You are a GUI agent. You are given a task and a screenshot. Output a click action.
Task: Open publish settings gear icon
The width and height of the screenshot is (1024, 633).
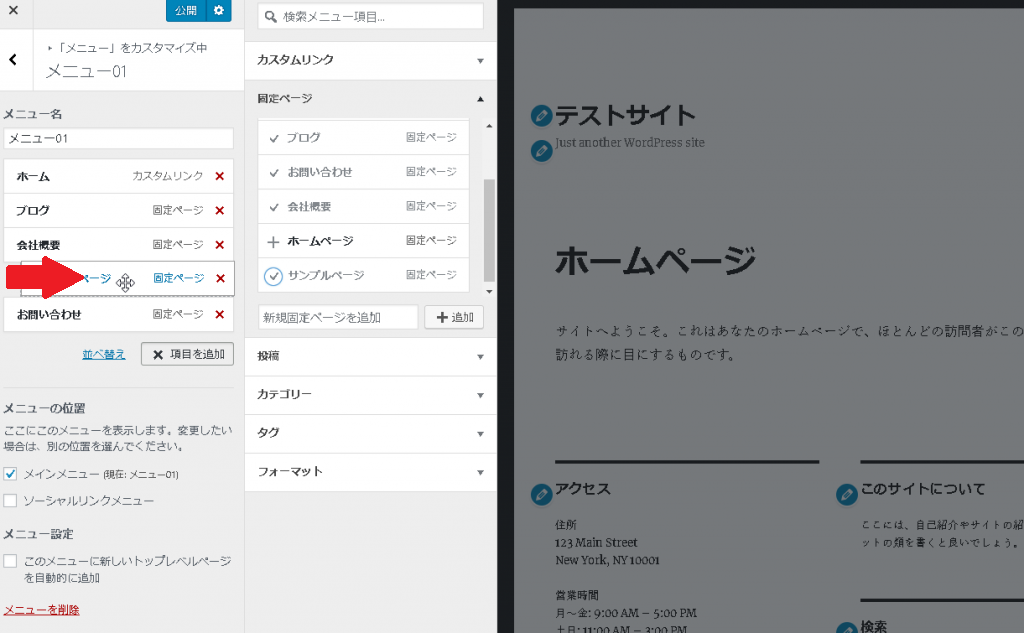click(x=219, y=10)
